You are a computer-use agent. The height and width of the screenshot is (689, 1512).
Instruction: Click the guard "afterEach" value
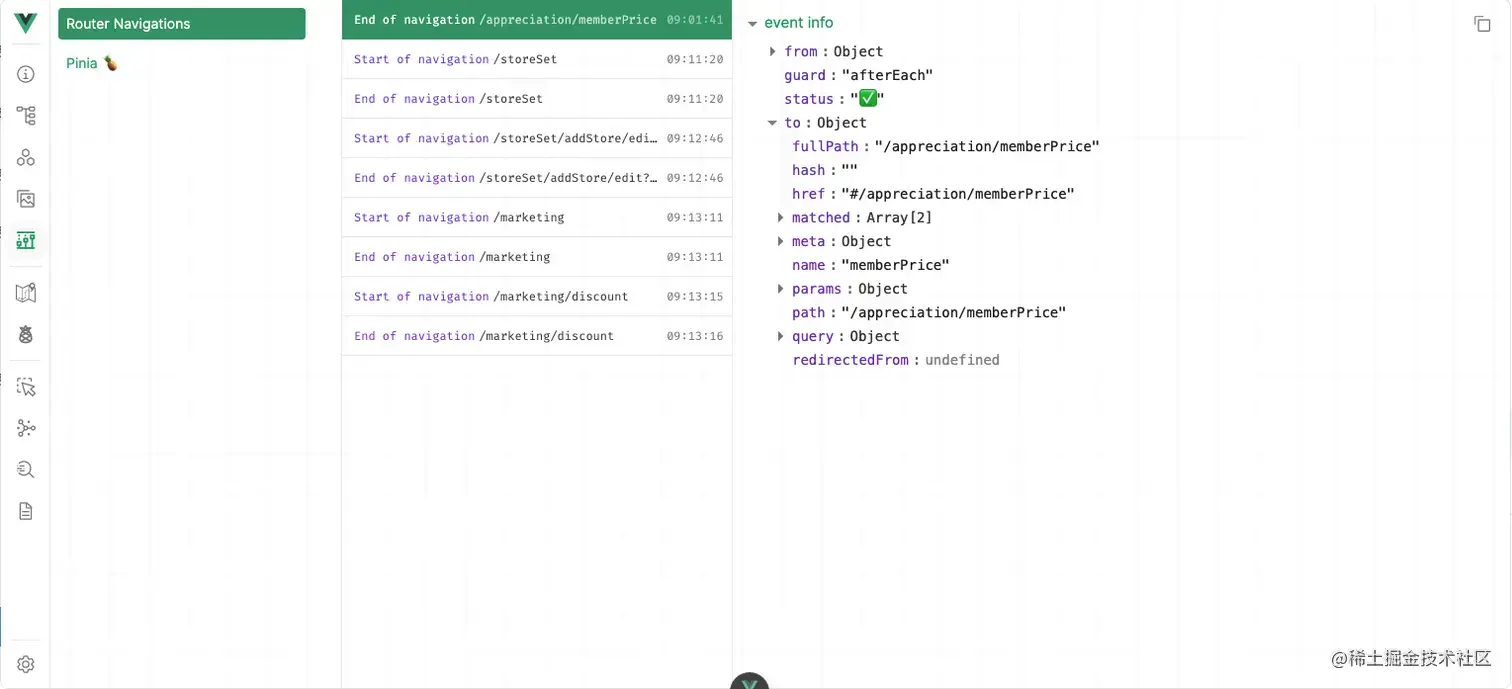887,75
